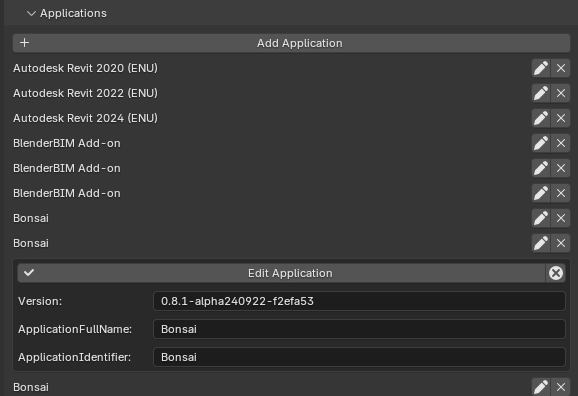This screenshot has width=578, height=396.
Task: Remove Autodesk Revit 2024 (ENU) application
Action: [x=561, y=118]
